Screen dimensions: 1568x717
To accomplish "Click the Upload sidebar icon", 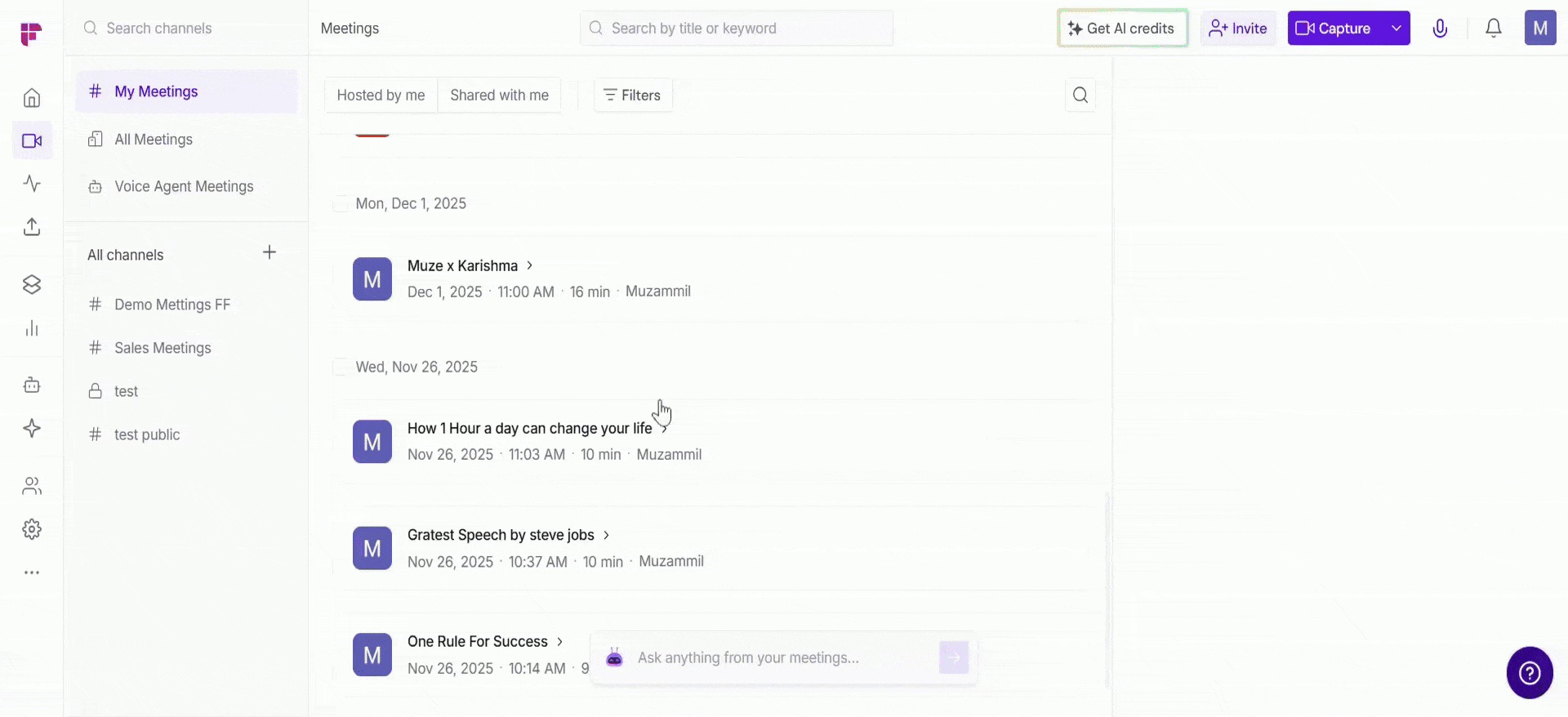I will tap(32, 226).
